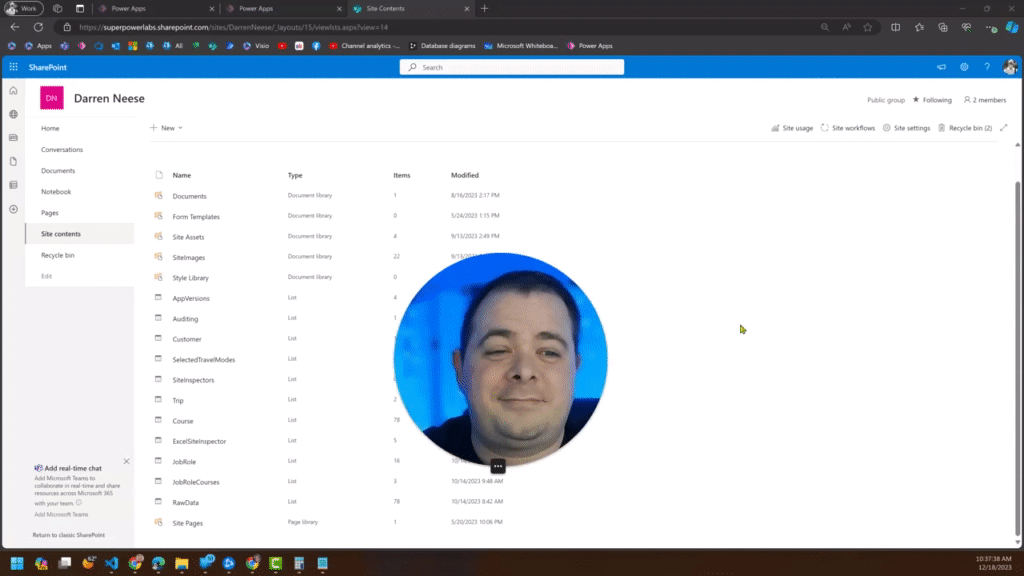View the 2 members list
The width and height of the screenshot is (1024, 576).
click(x=985, y=100)
